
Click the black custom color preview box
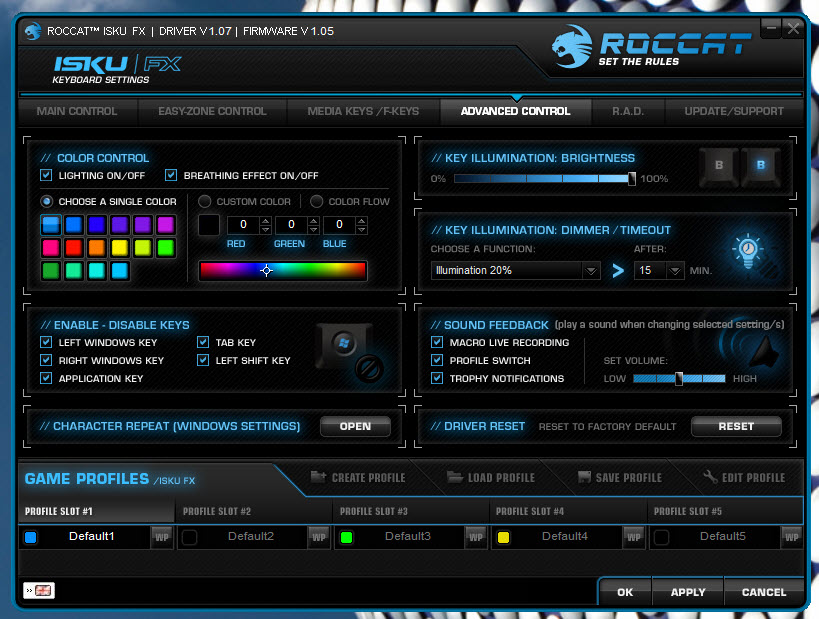pyautogui.click(x=209, y=225)
